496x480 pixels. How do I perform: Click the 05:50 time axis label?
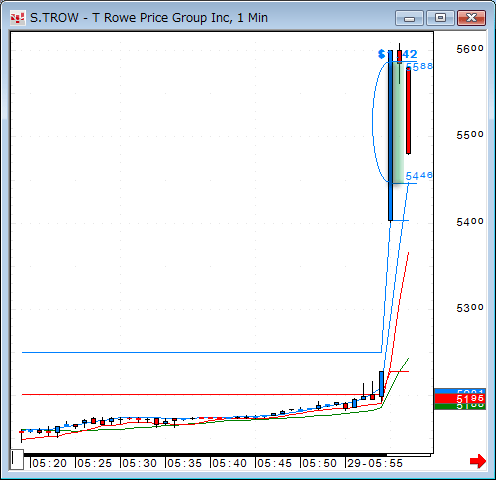pos(319,463)
